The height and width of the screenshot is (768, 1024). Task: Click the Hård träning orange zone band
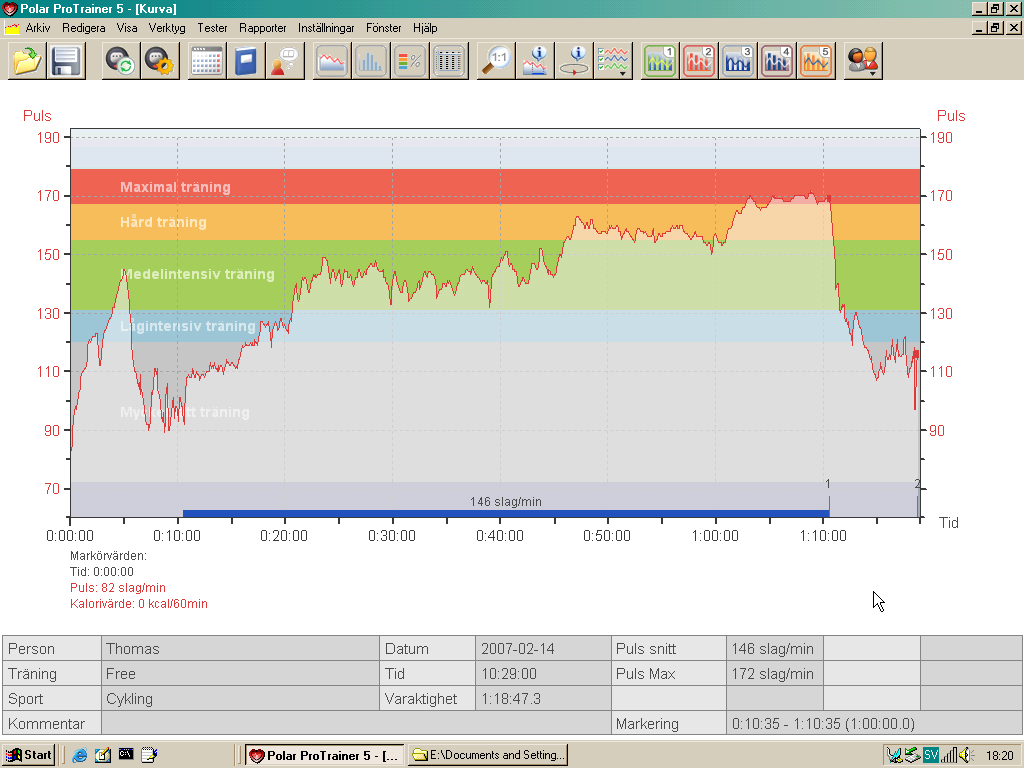click(x=495, y=222)
